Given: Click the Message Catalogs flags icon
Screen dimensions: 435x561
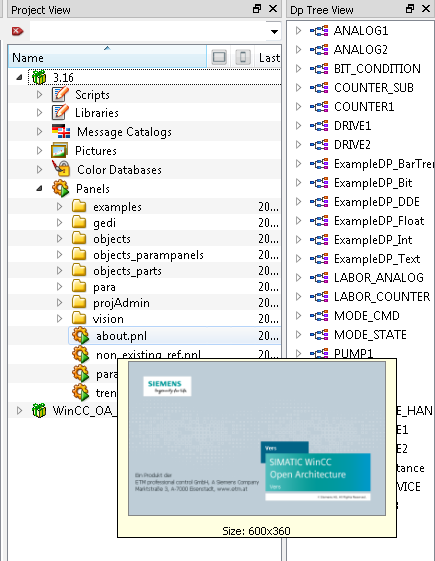Looking at the screenshot, I should [x=61, y=131].
